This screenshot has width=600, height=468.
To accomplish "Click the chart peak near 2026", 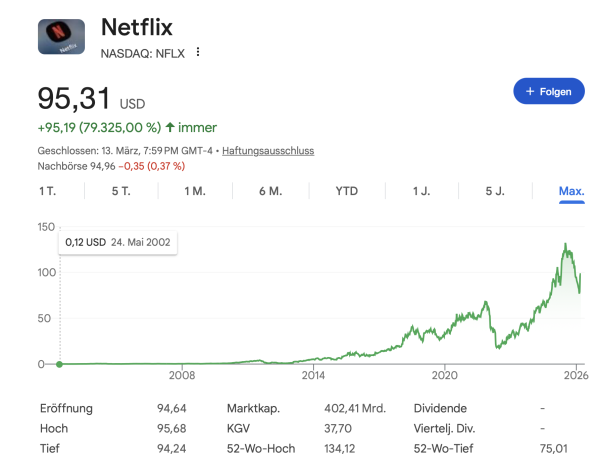I will point(566,244).
